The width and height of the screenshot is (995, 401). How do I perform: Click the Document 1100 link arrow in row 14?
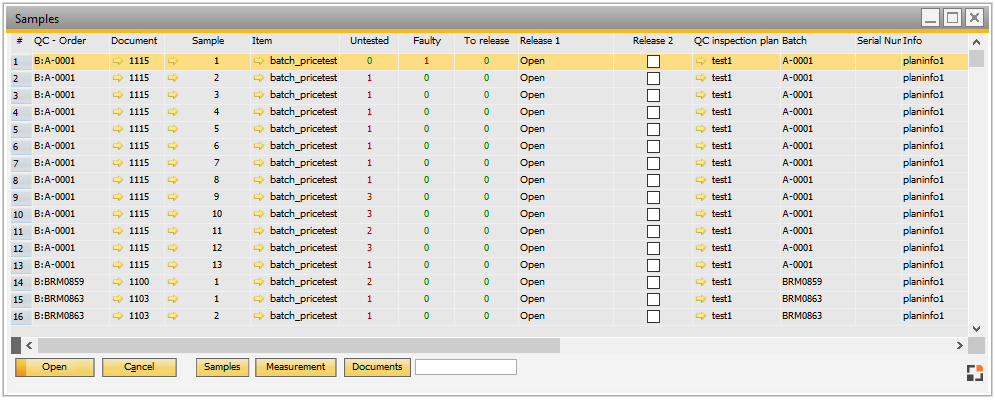click(118, 282)
